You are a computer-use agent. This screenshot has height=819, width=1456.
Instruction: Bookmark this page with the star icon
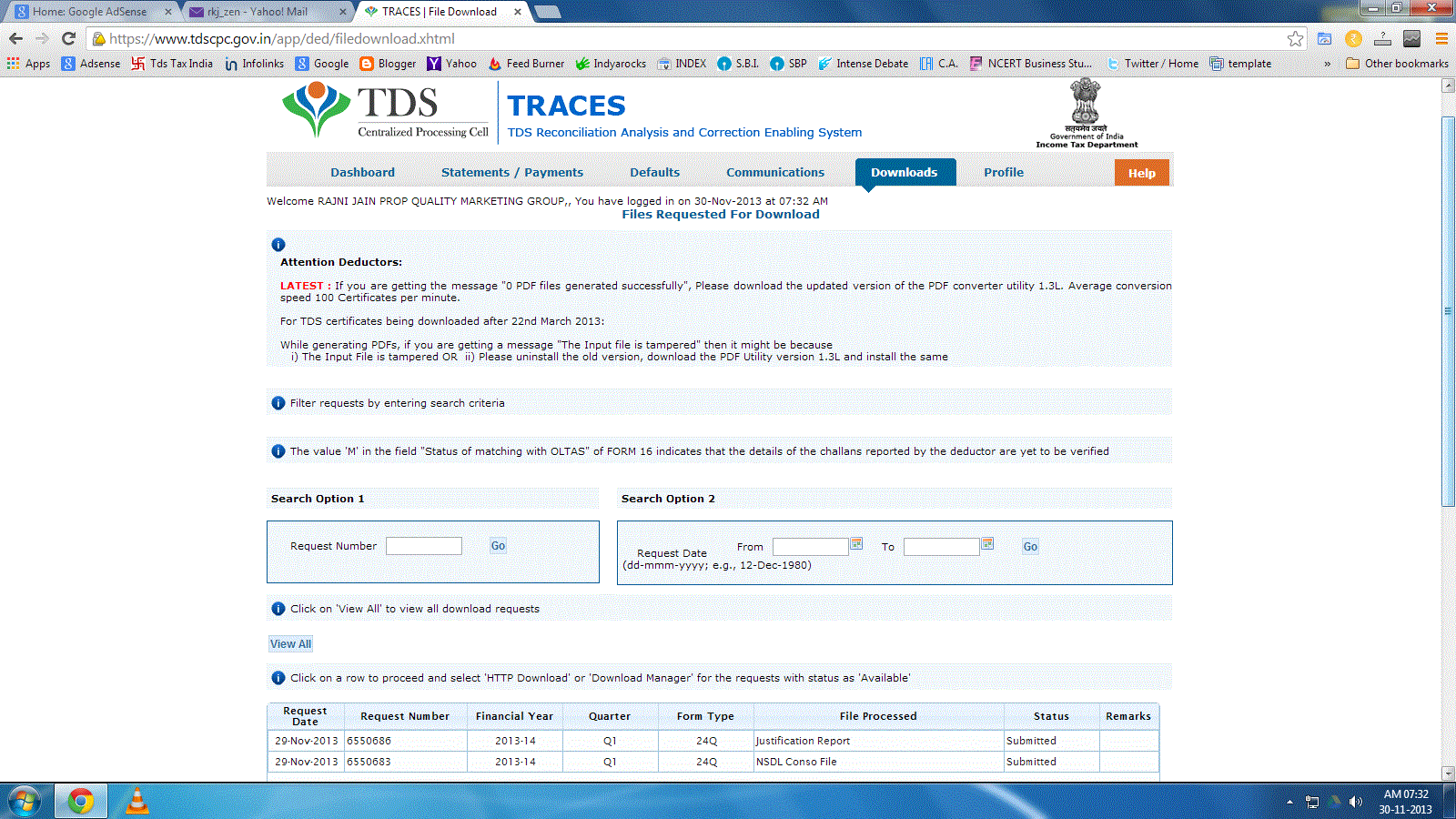[1295, 38]
